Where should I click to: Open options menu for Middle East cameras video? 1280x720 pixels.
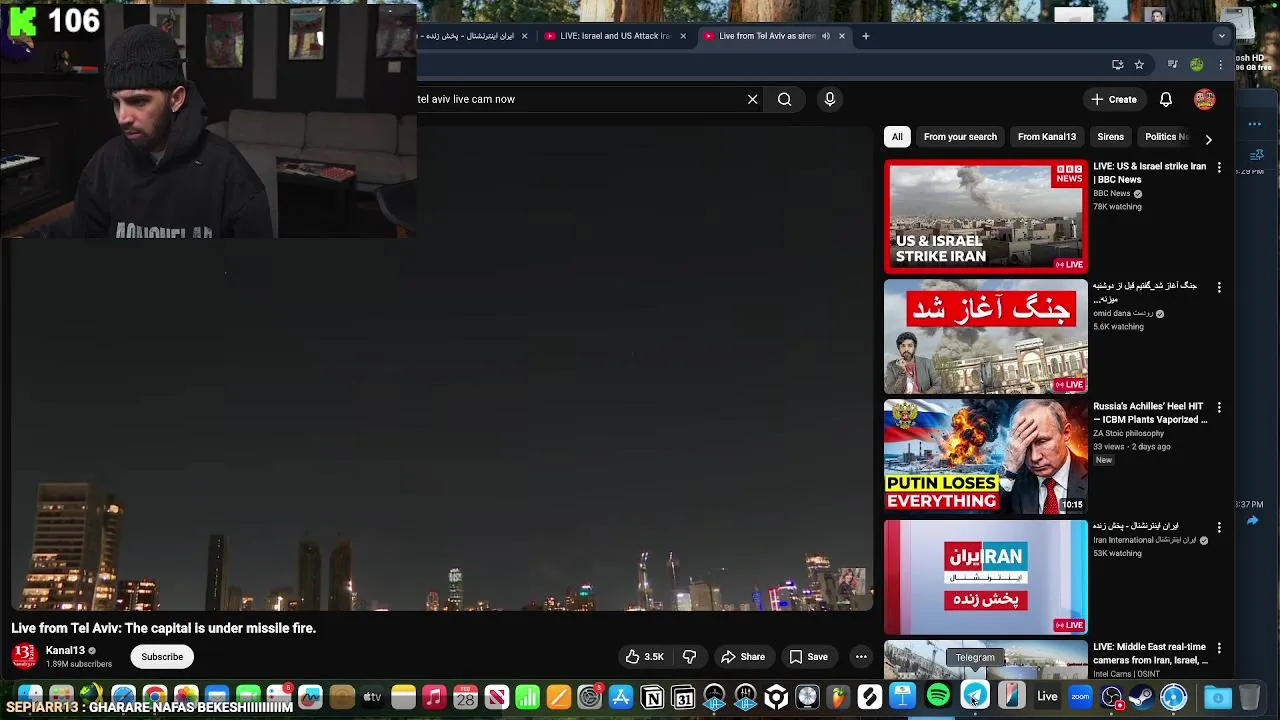pyautogui.click(x=1218, y=648)
